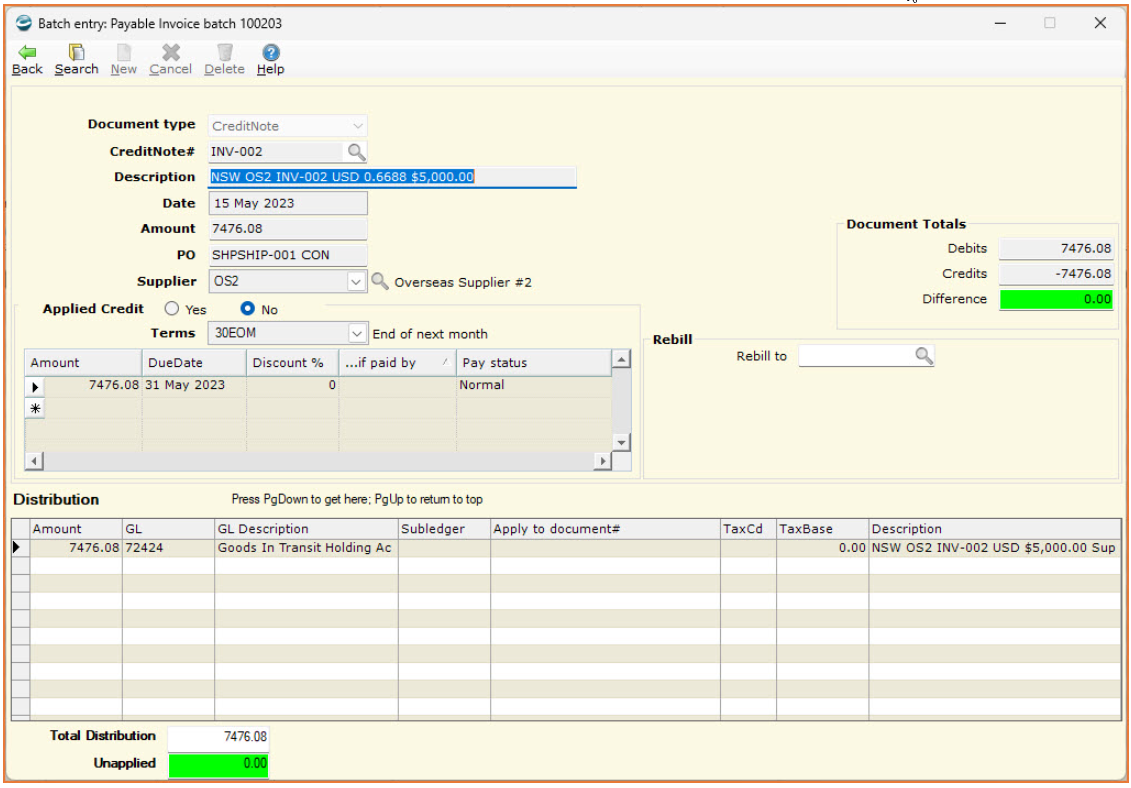
Task: Click the PO field SHPSHIP-001 CON
Action: tap(288, 255)
